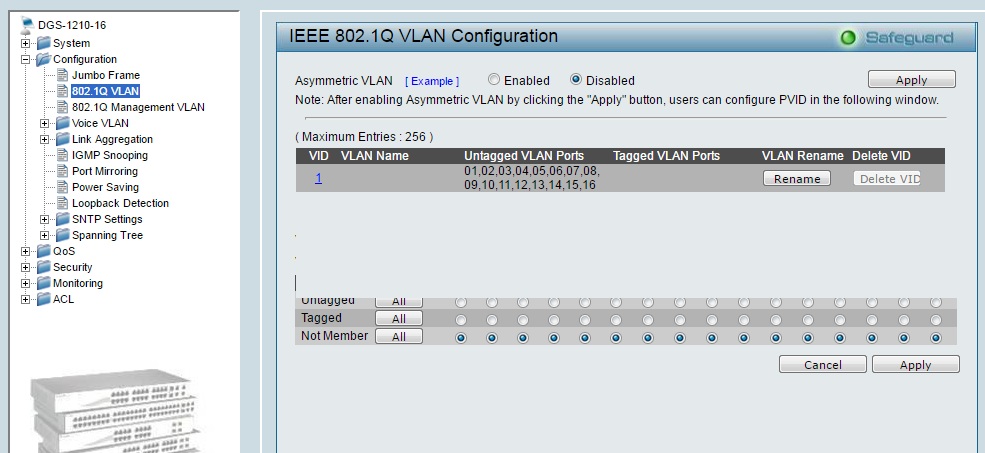This screenshot has width=985, height=453.
Task: Click the Tagged VLAN Ports column header
Action: point(666,156)
